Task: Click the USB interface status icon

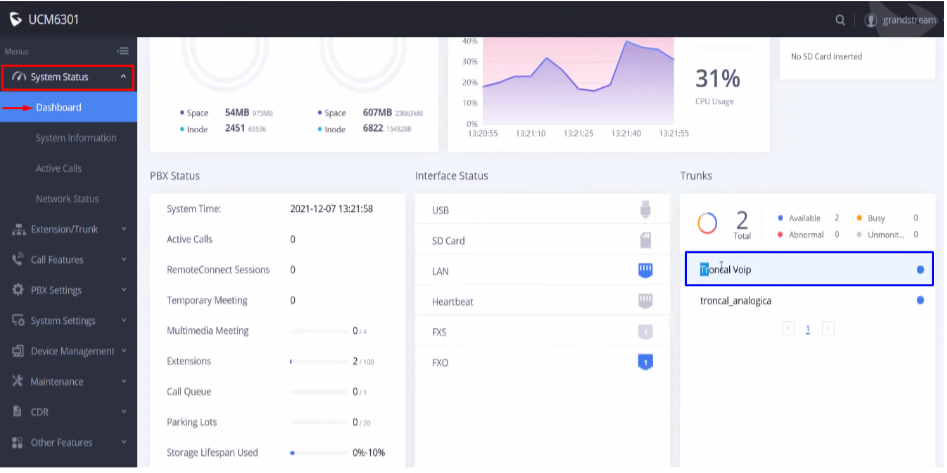Action: [x=646, y=210]
